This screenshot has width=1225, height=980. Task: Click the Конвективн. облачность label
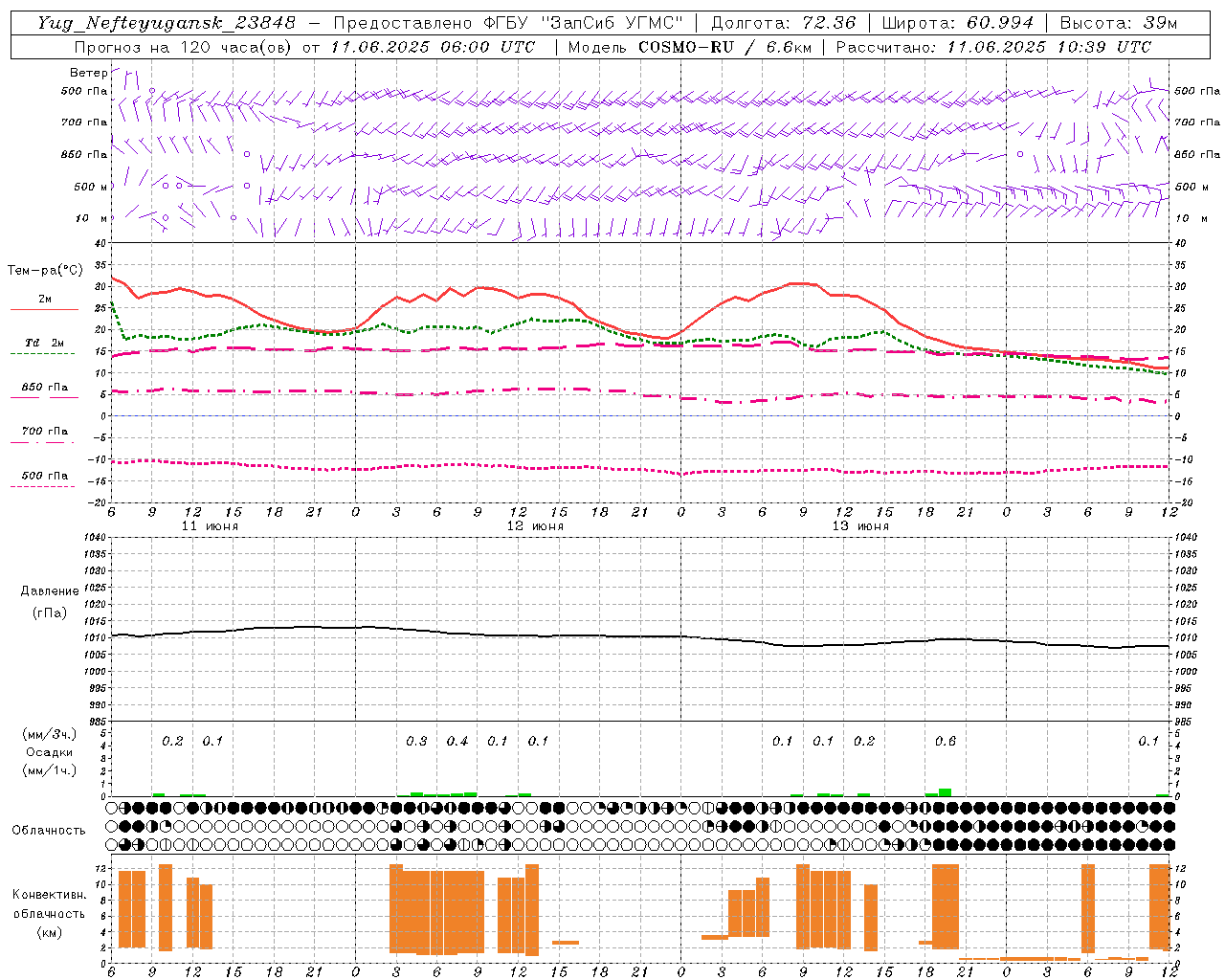(49, 904)
